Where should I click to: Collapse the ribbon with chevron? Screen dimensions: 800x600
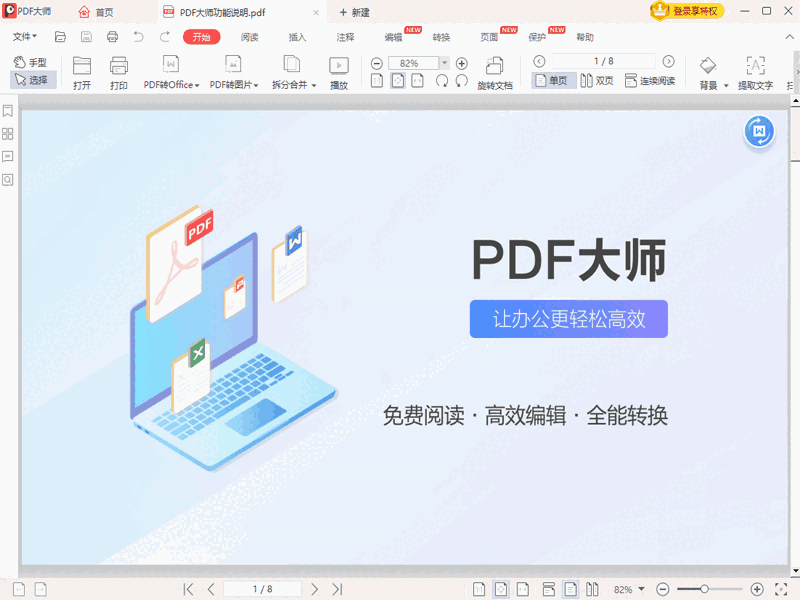(x=789, y=37)
